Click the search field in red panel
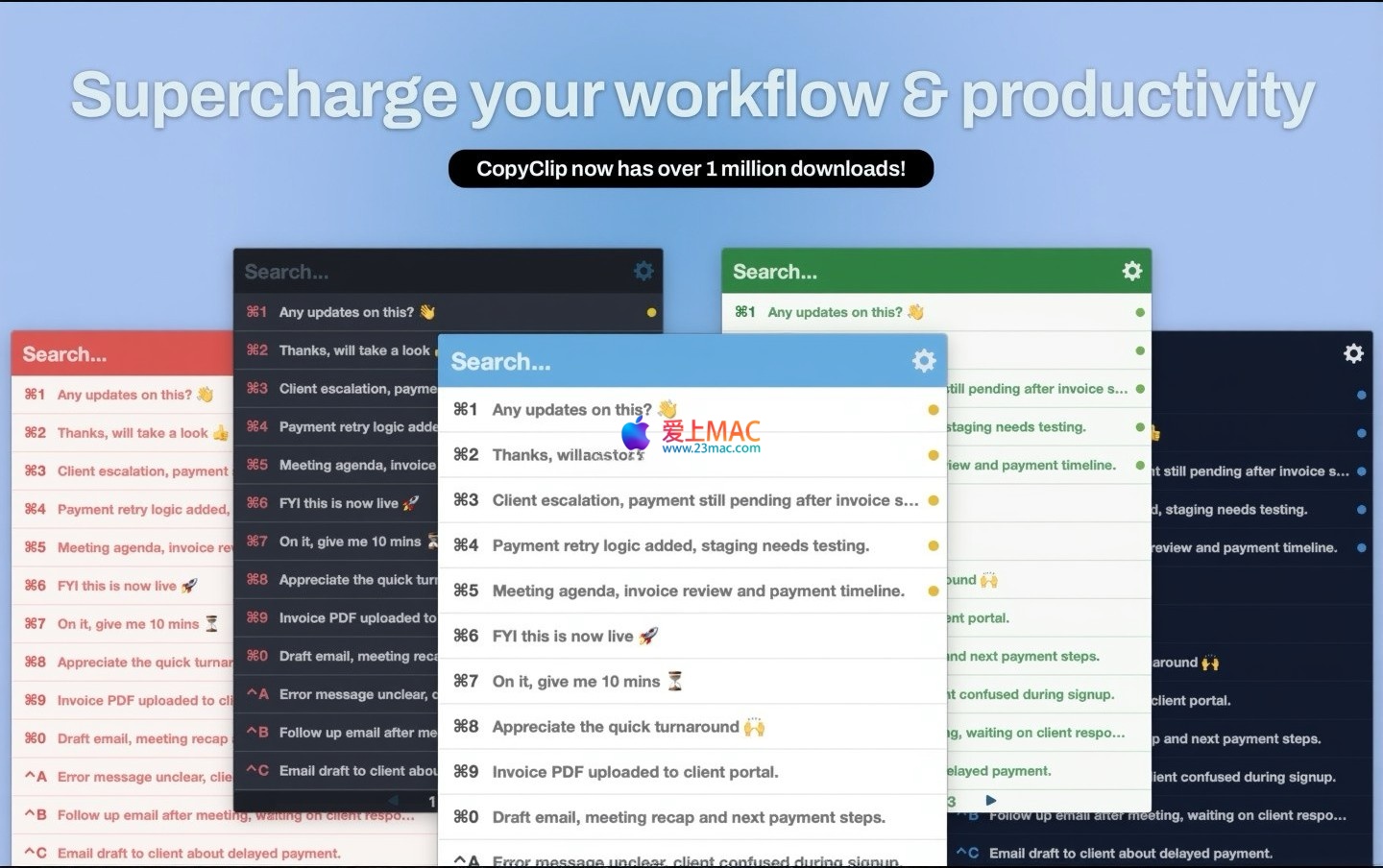This screenshot has width=1383, height=868. tap(115, 354)
